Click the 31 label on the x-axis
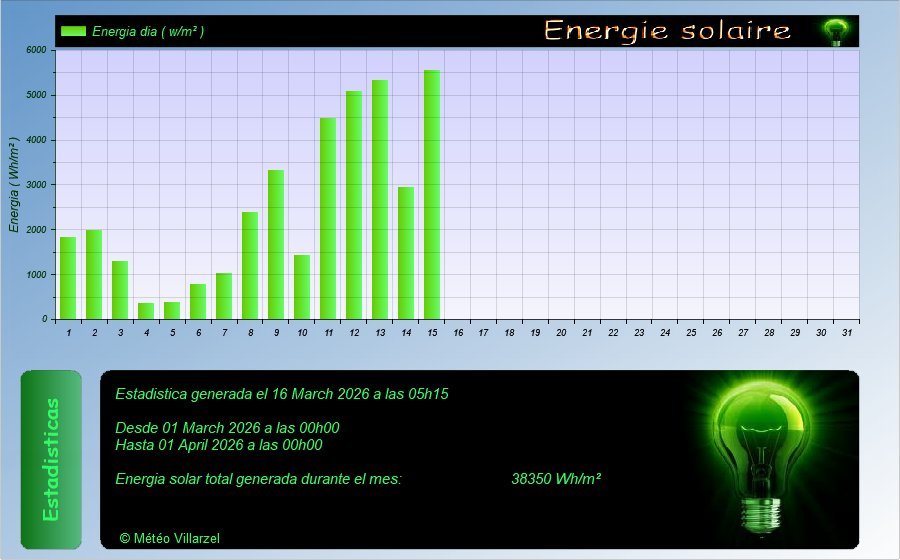The height and width of the screenshot is (560, 900). (x=847, y=332)
